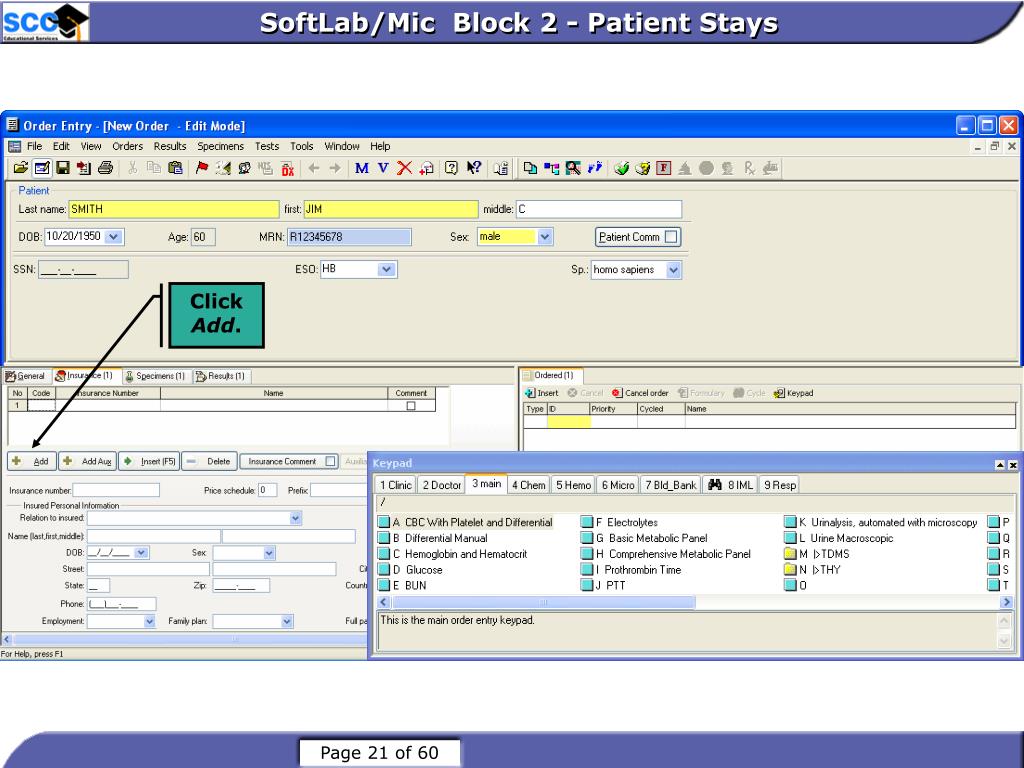Click the keypad scroll right arrow
The width and height of the screenshot is (1024, 768).
click(1006, 602)
